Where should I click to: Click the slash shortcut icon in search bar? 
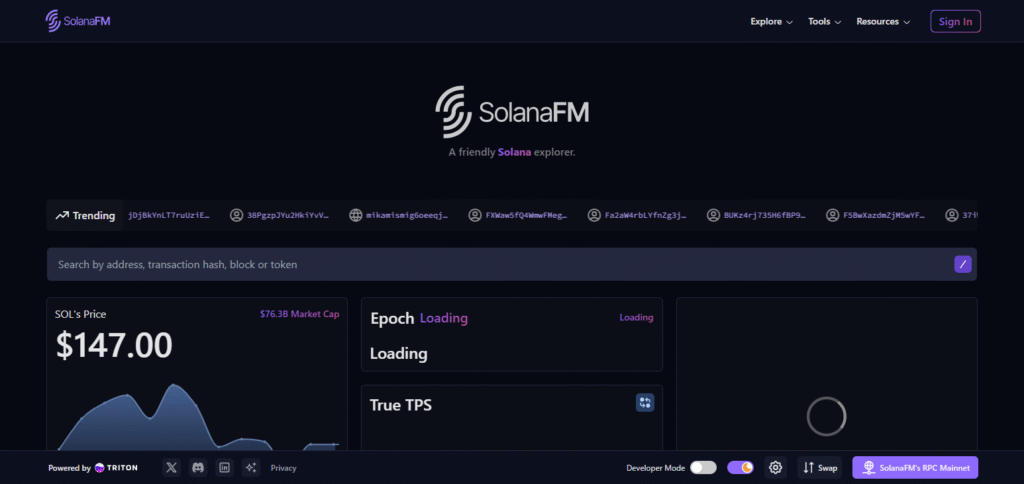[963, 264]
